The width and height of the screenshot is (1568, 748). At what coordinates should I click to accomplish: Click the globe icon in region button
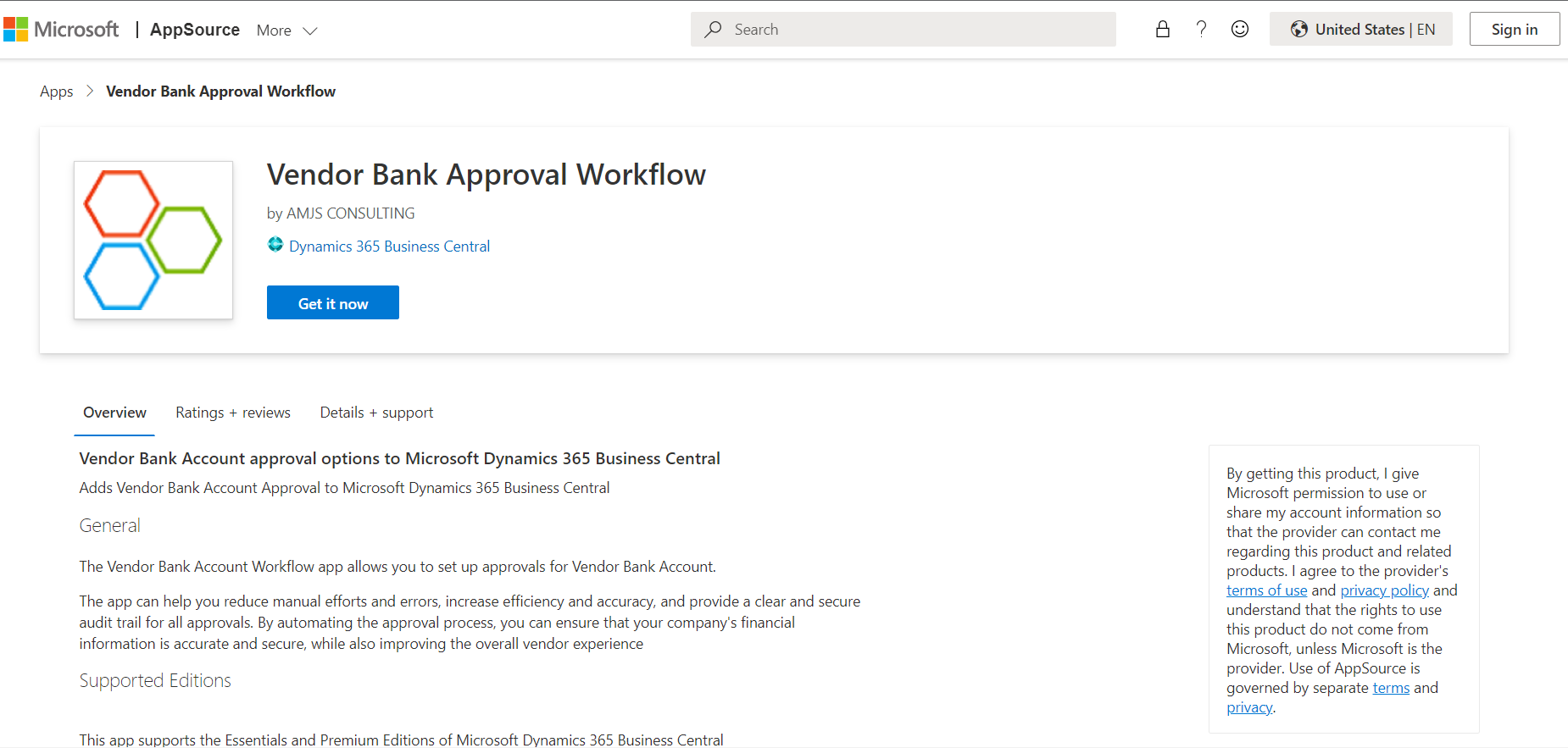[1299, 30]
